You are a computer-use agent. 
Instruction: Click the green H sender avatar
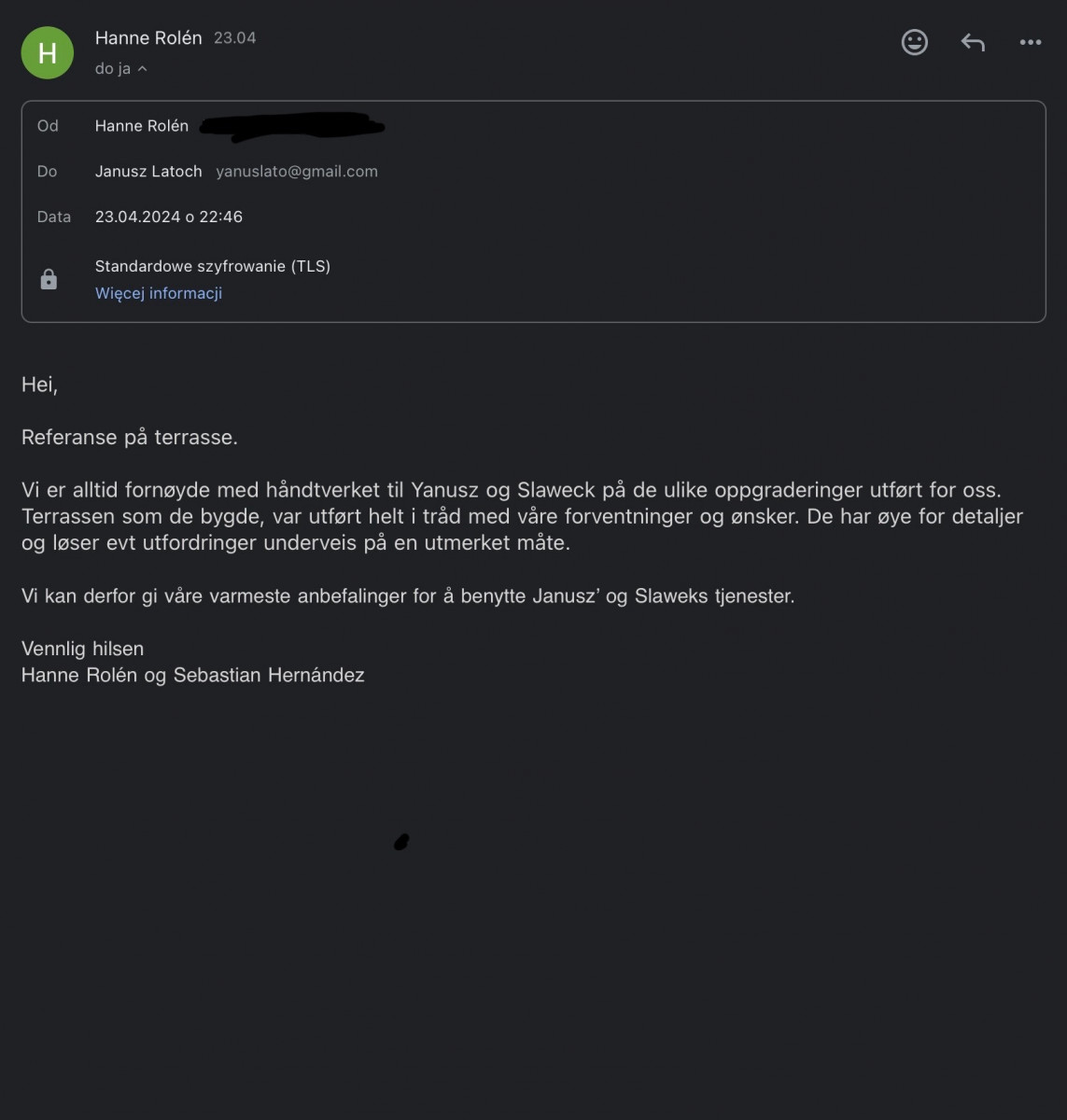click(48, 52)
